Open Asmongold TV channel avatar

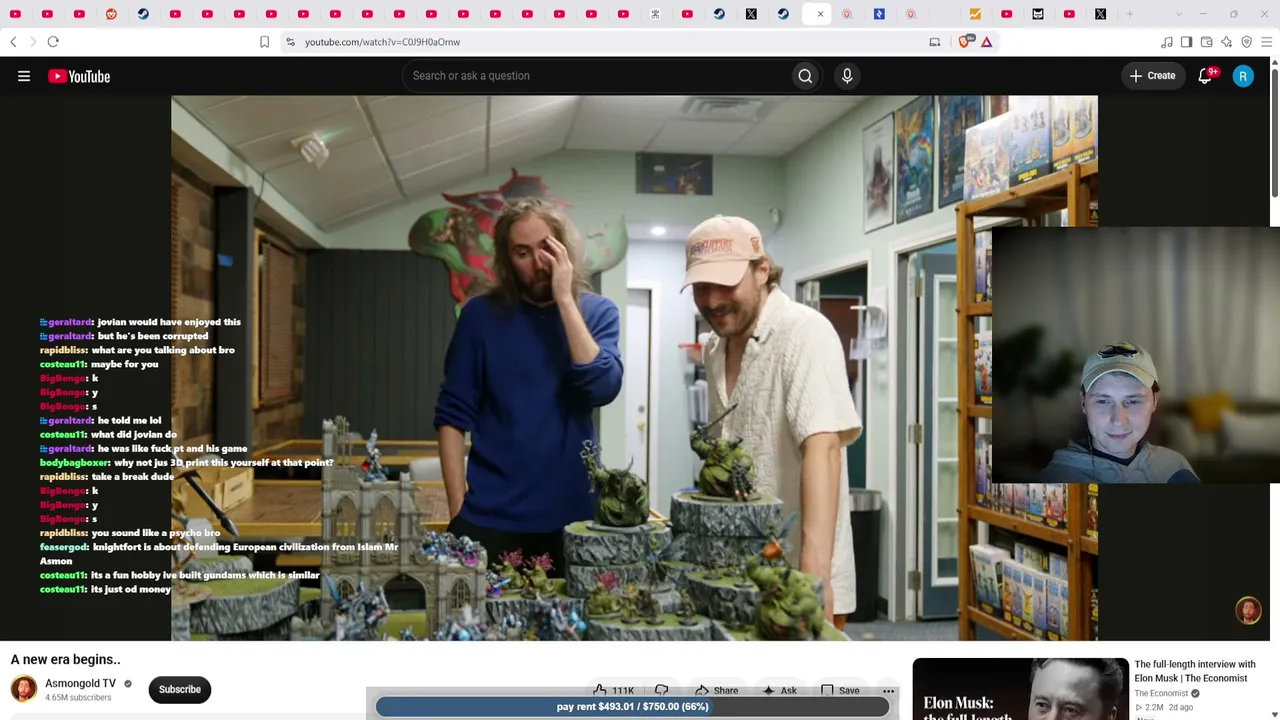pyautogui.click(x=24, y=689)
